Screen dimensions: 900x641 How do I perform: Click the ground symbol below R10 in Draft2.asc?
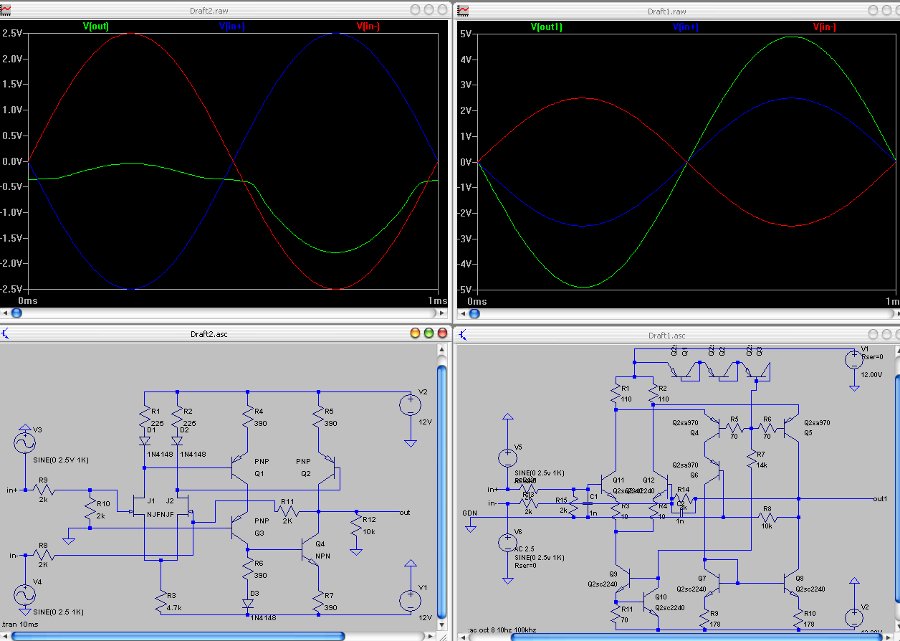[x=69, y=540]
